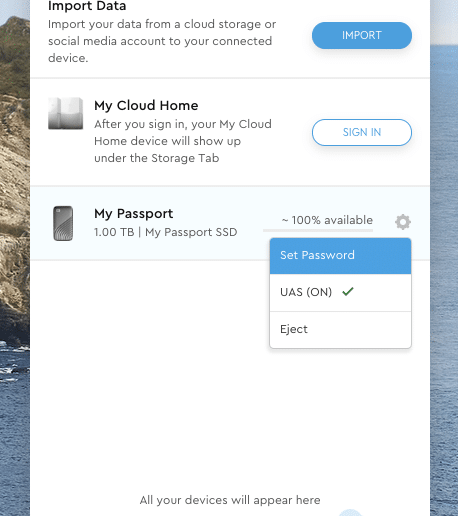Click the IMPORT button
This screenshot has width=458, height=516.
tap(362, 35)
